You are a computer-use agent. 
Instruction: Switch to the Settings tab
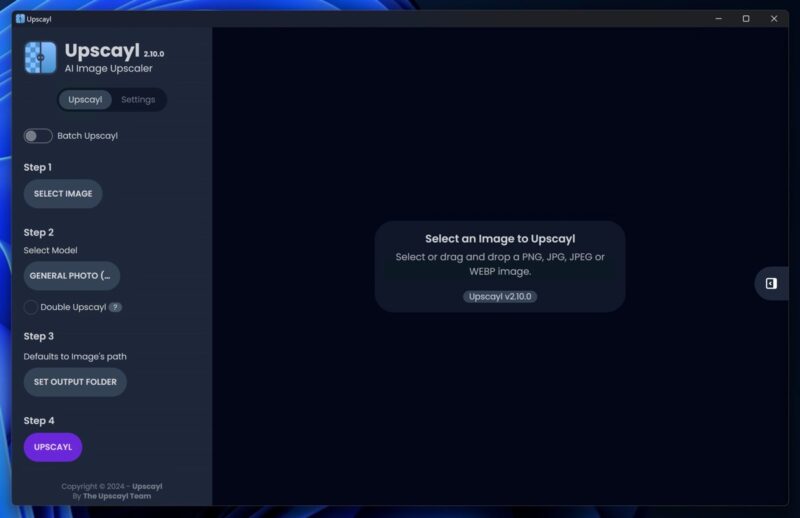(x=138, y=100)
